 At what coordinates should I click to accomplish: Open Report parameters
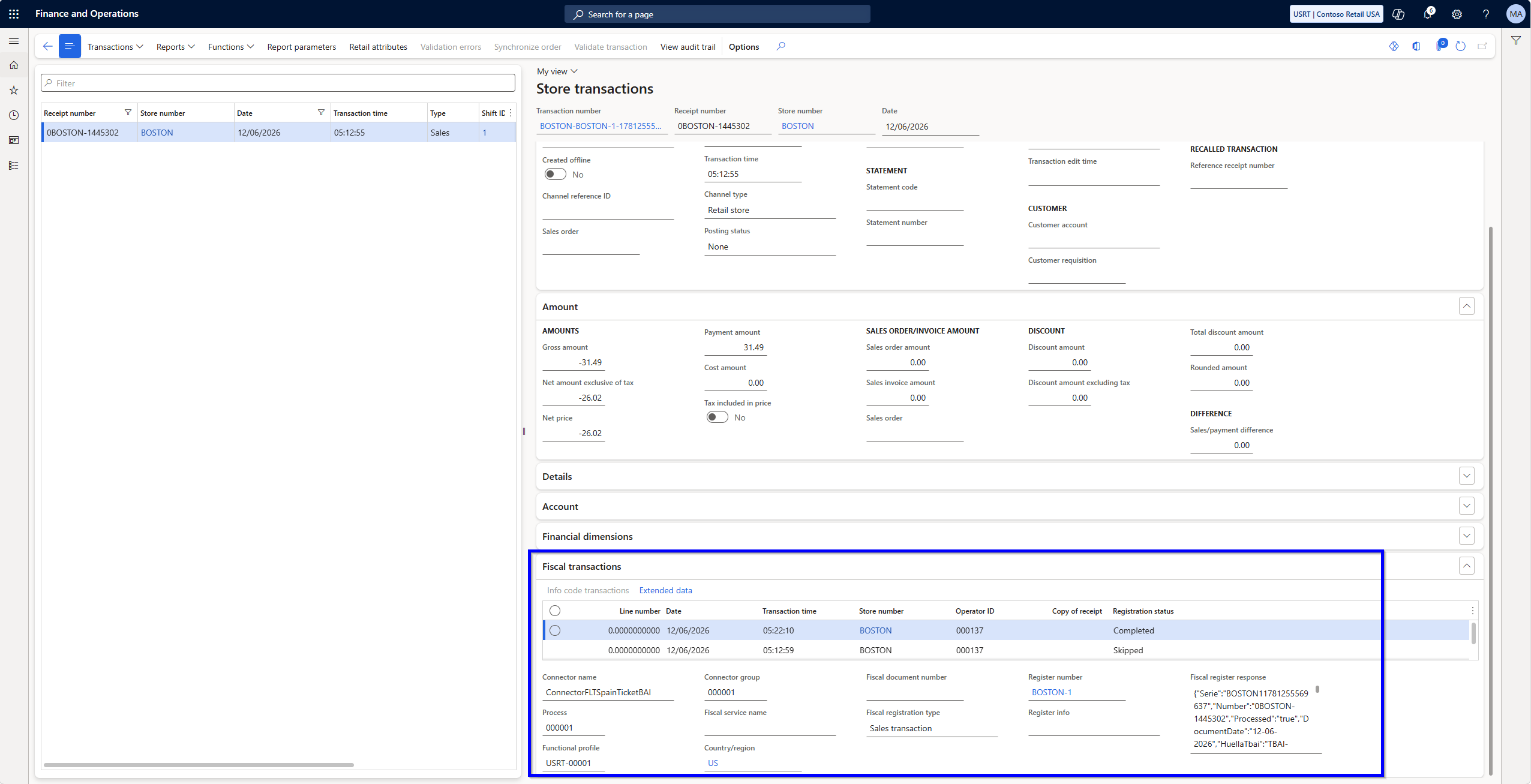click(301, 47)
